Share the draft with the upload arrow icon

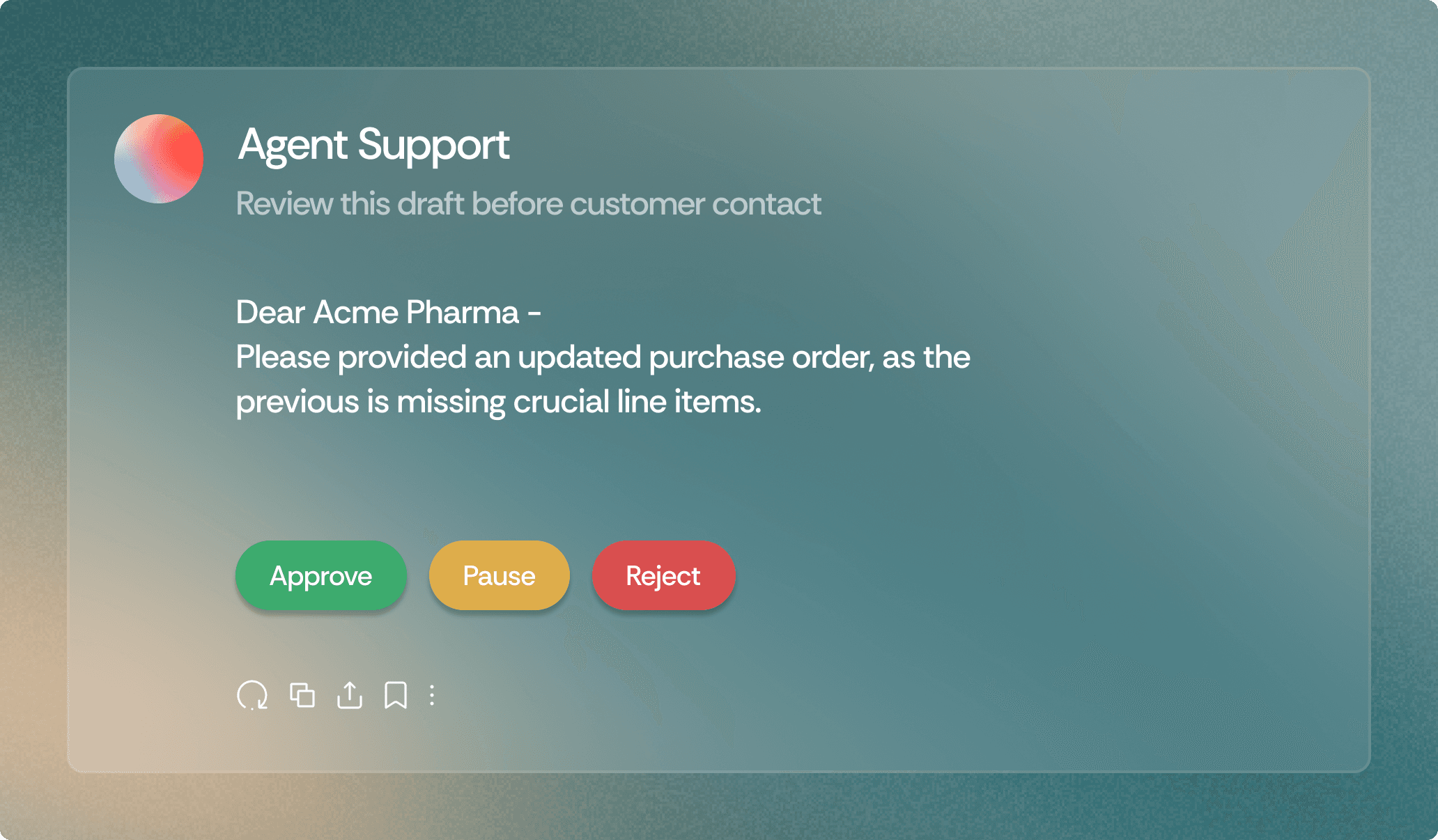click(x=350, y=695)
